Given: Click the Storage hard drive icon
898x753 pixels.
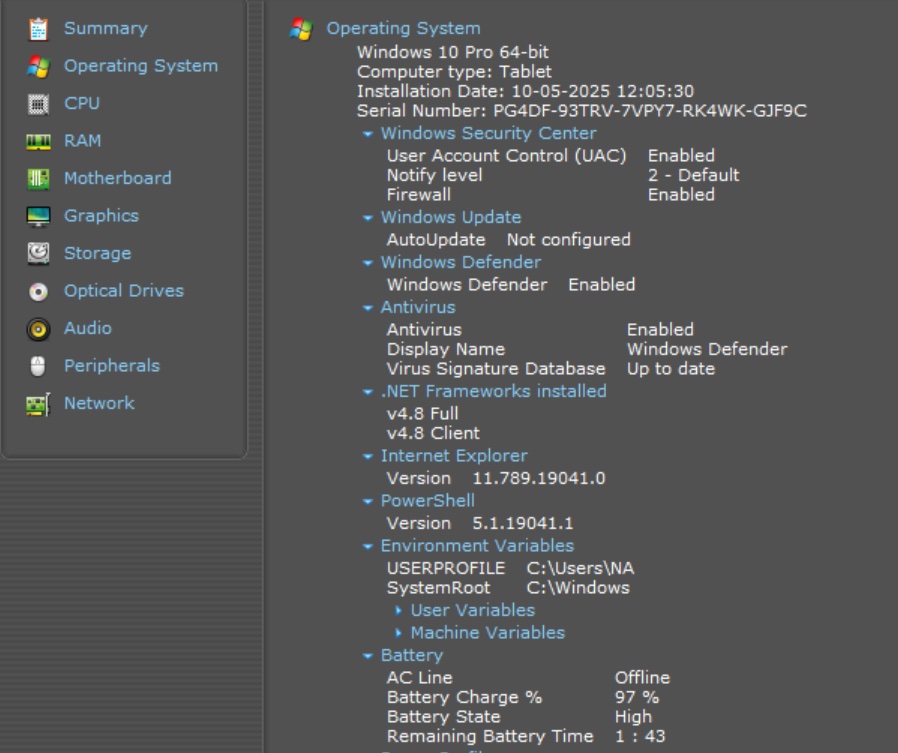Looking at the screenshot, I should (38, 254).
